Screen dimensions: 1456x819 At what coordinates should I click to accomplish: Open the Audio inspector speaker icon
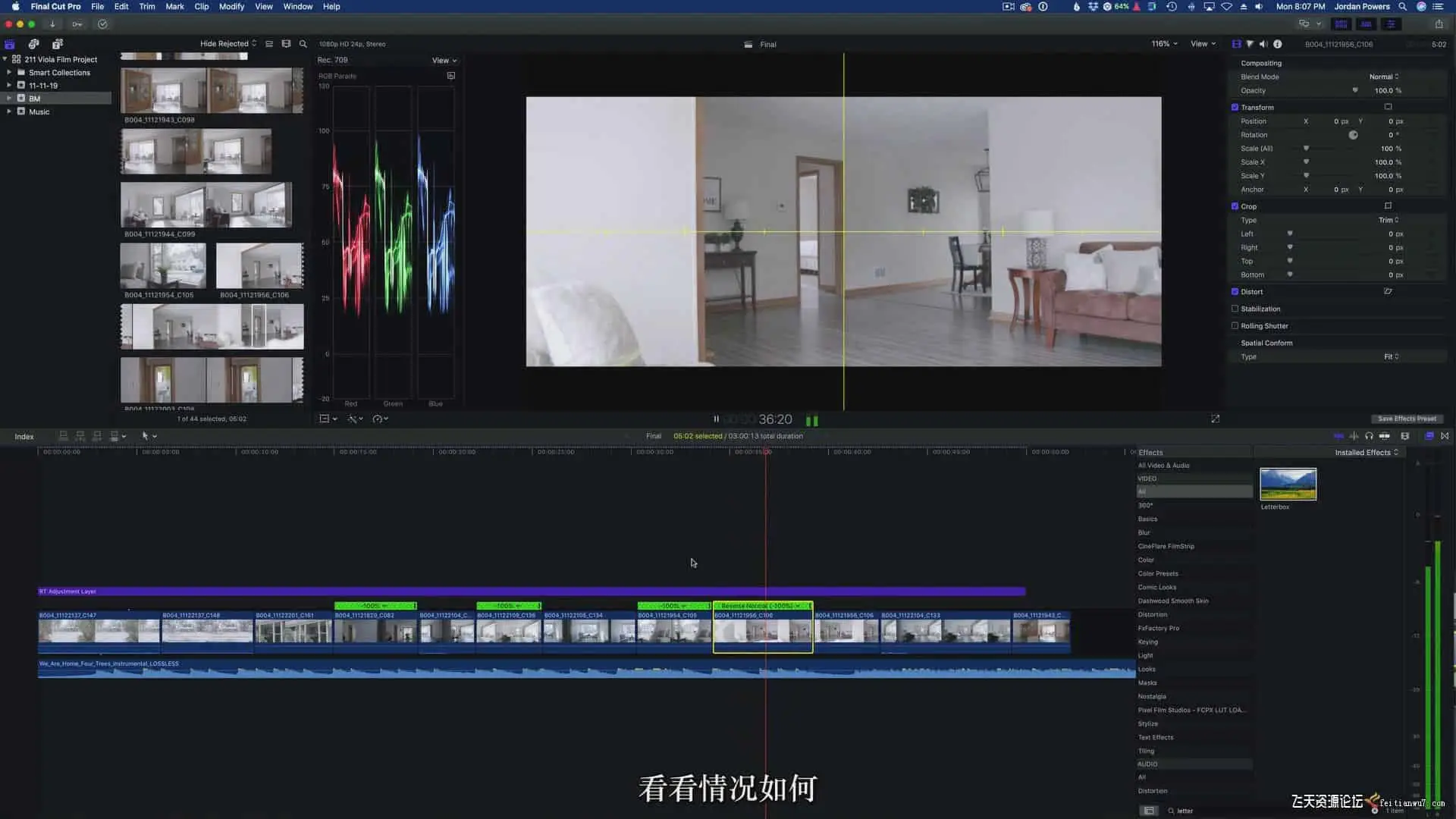pos(1263,44)
